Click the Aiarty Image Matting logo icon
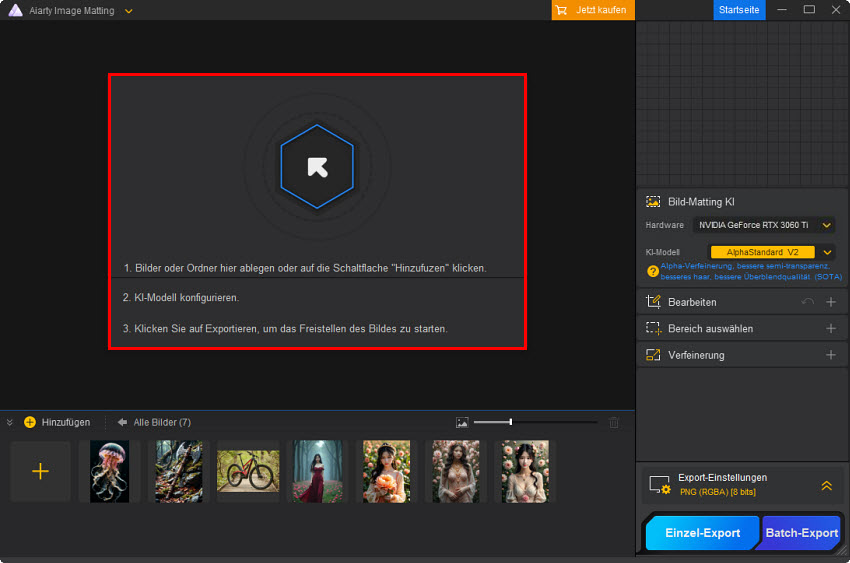Screen dimensions: 850x563 click(16, 10)
